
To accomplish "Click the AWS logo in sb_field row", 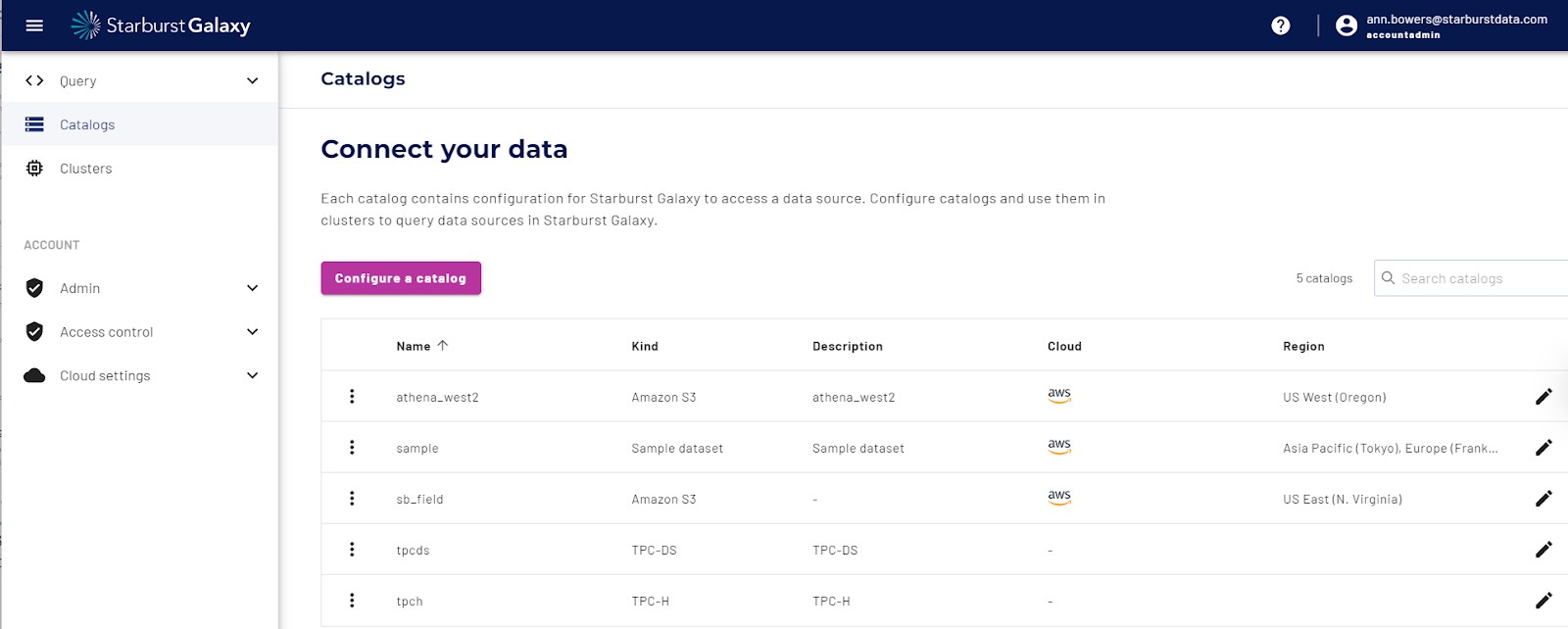I will coord(1059,497).
